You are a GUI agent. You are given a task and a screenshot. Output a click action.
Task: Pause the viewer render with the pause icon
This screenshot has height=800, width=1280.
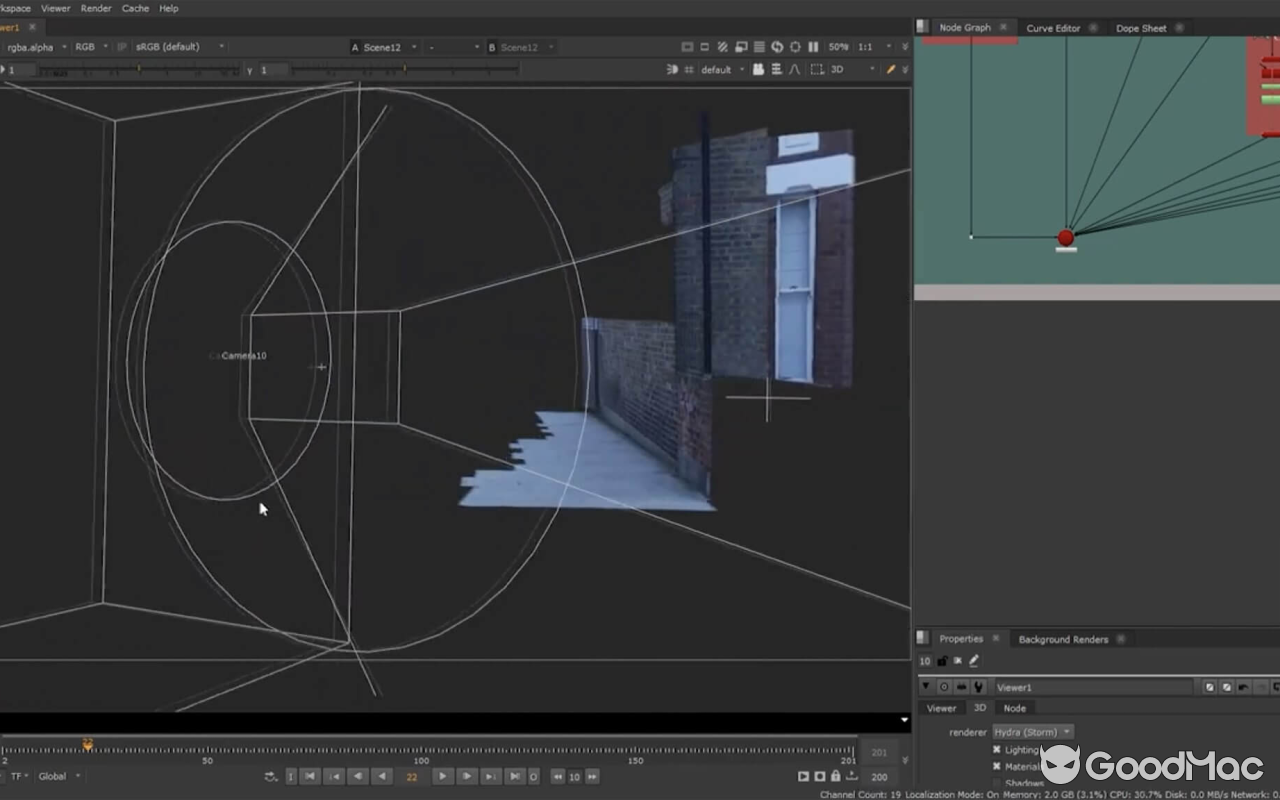(813, 46)
